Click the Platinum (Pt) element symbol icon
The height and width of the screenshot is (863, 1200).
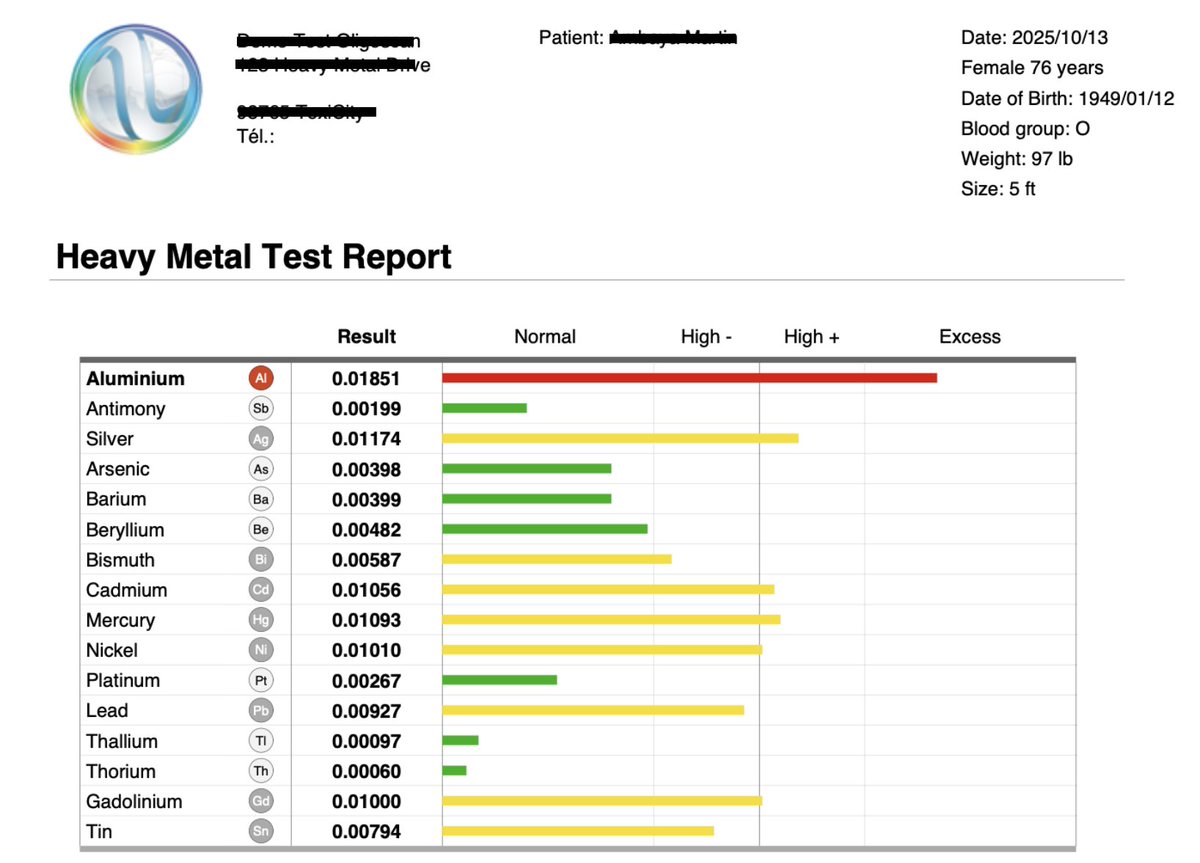click(262, 680)
